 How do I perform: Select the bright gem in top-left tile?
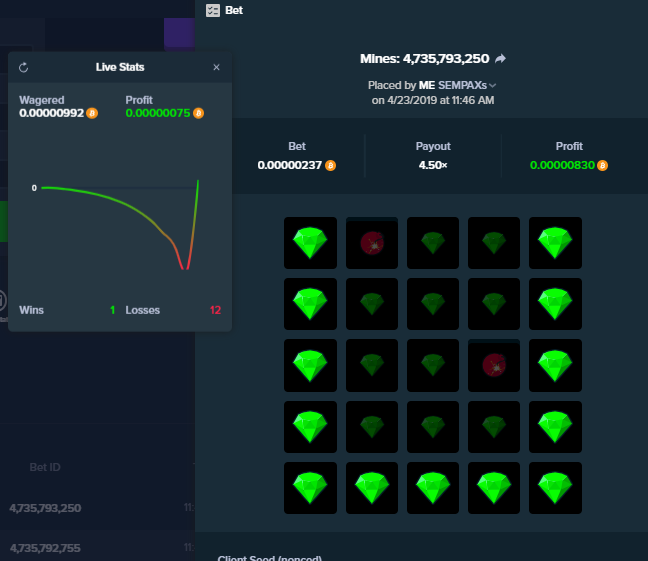[310, 243]
